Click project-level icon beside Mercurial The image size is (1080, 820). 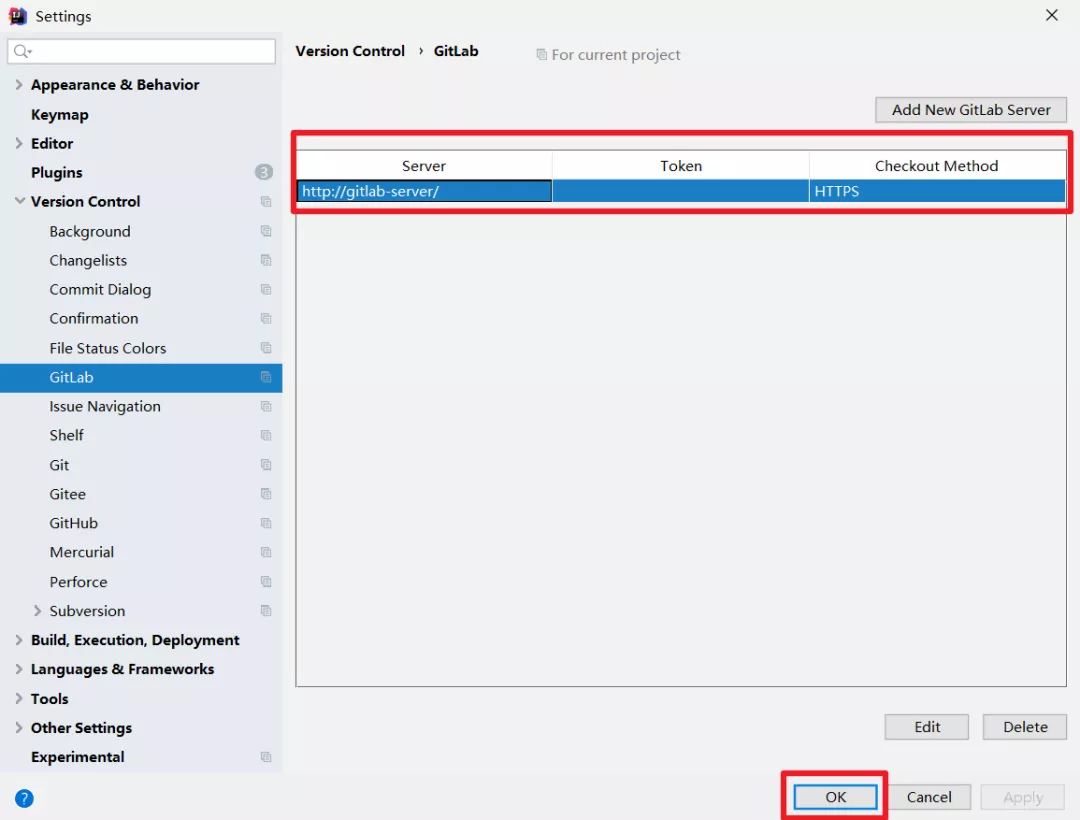[x=266, y=552]
